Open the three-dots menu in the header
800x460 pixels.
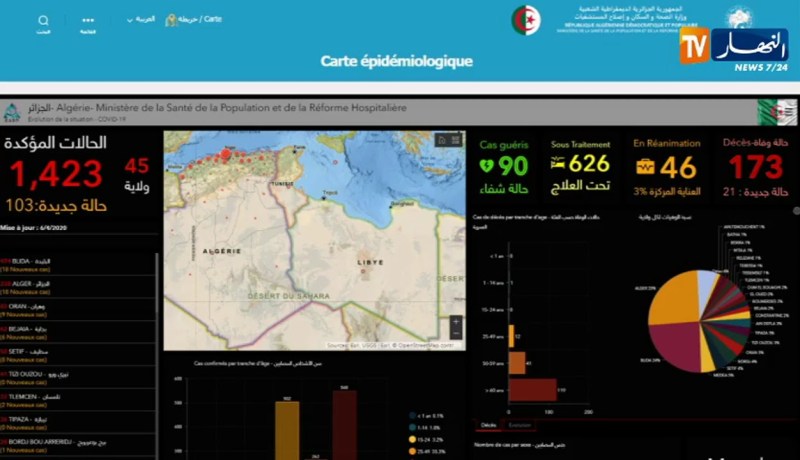(x=88, y=20)
